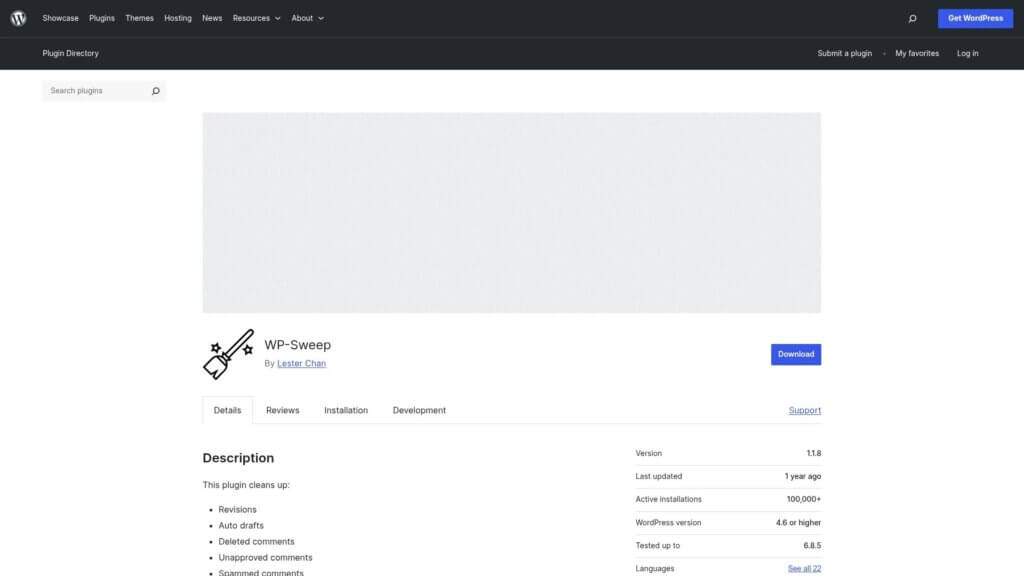Open the Hosting menu item
The width and height of the screenshot is (1024, 576).
(178, 18)
